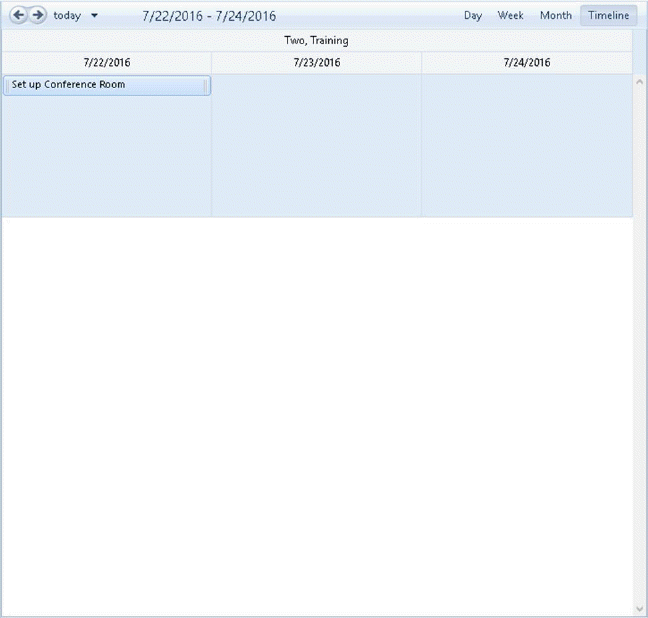This screenshot has width=648, height=618.
Task: Select the Timeline view
Action: point(608,16)
